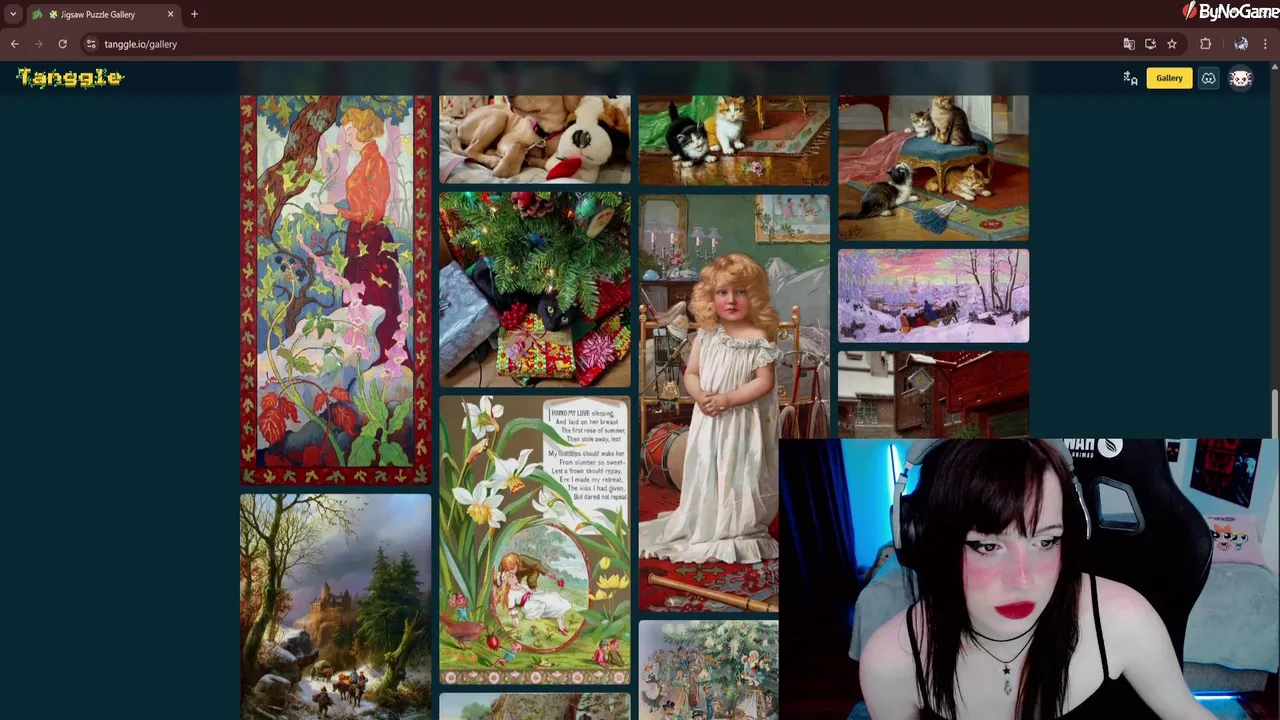Open the cat-face user avatar menu

coord(1240,78)
